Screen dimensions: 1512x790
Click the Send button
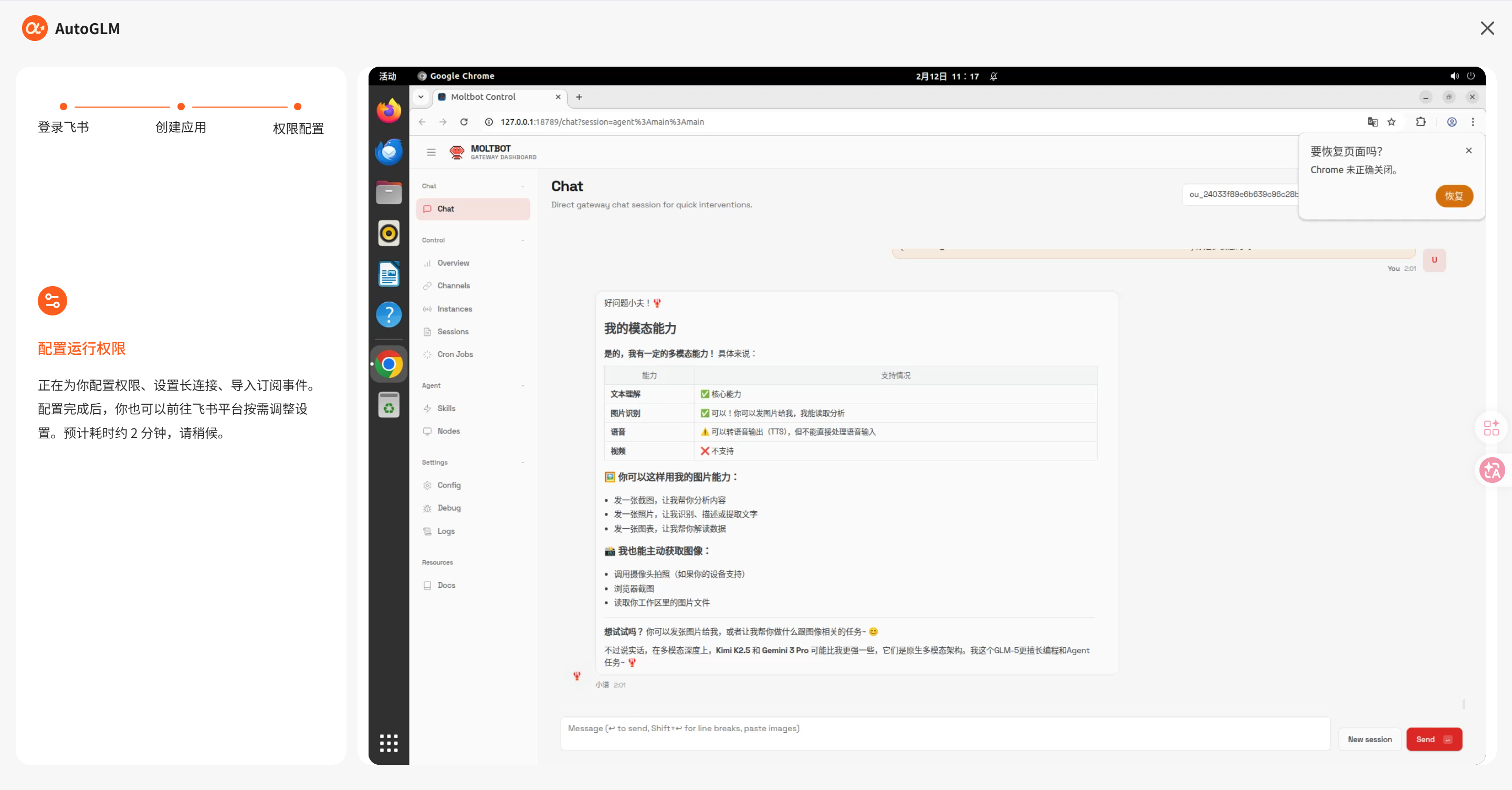click(x=1434, y=740)
